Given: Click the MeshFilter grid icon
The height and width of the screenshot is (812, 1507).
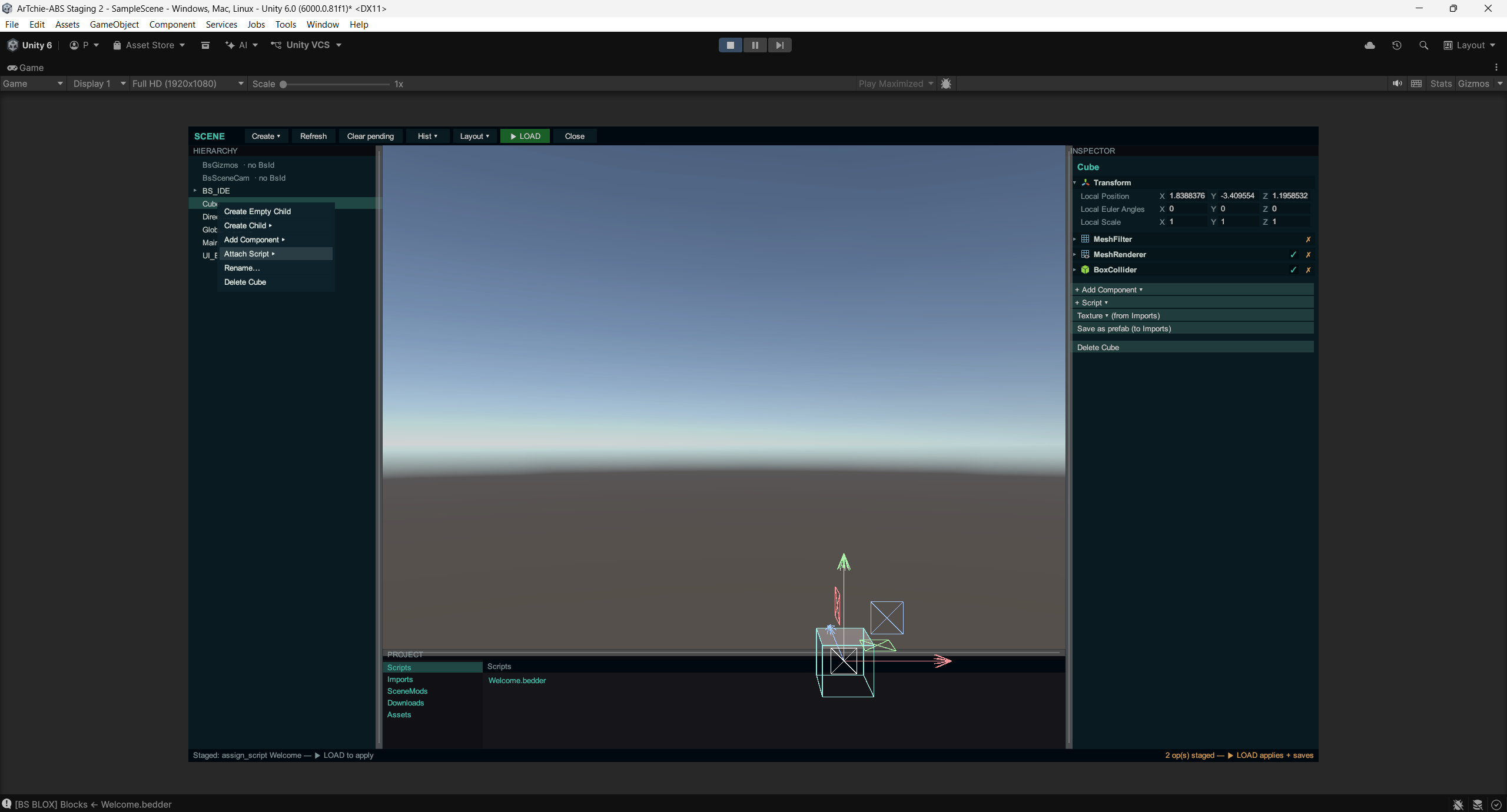Looking at the screenshot, I should [1086, 239].
